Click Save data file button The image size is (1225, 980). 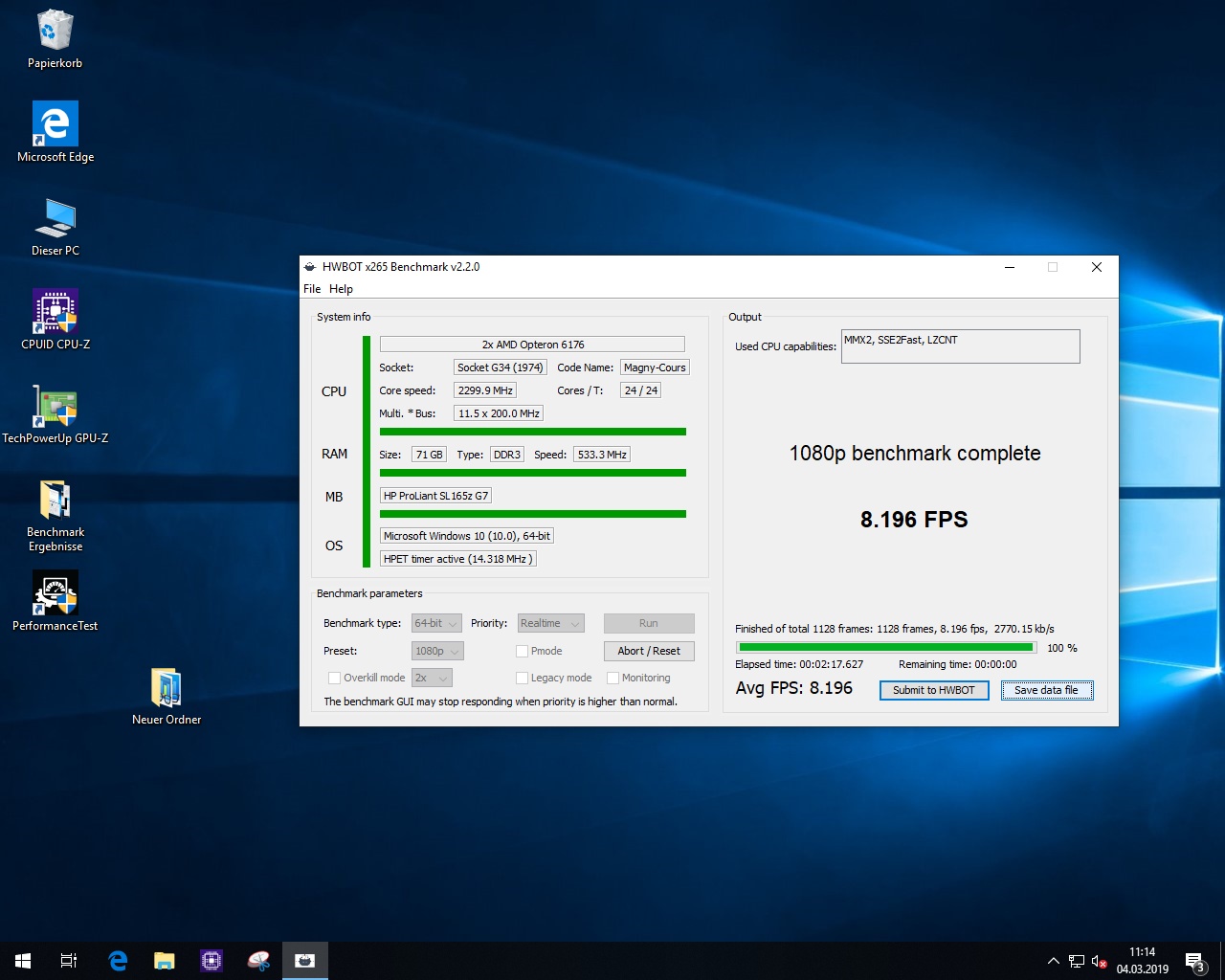[x=1046, y=690]
